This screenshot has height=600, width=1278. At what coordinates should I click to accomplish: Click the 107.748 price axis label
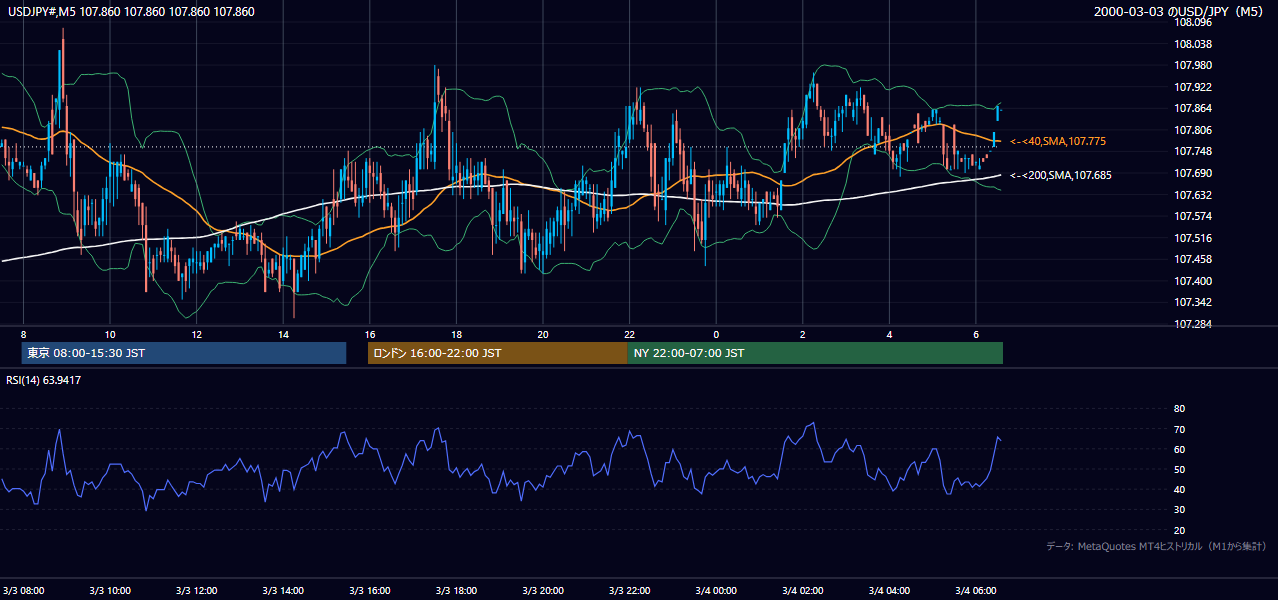(x=1193, y=152)
